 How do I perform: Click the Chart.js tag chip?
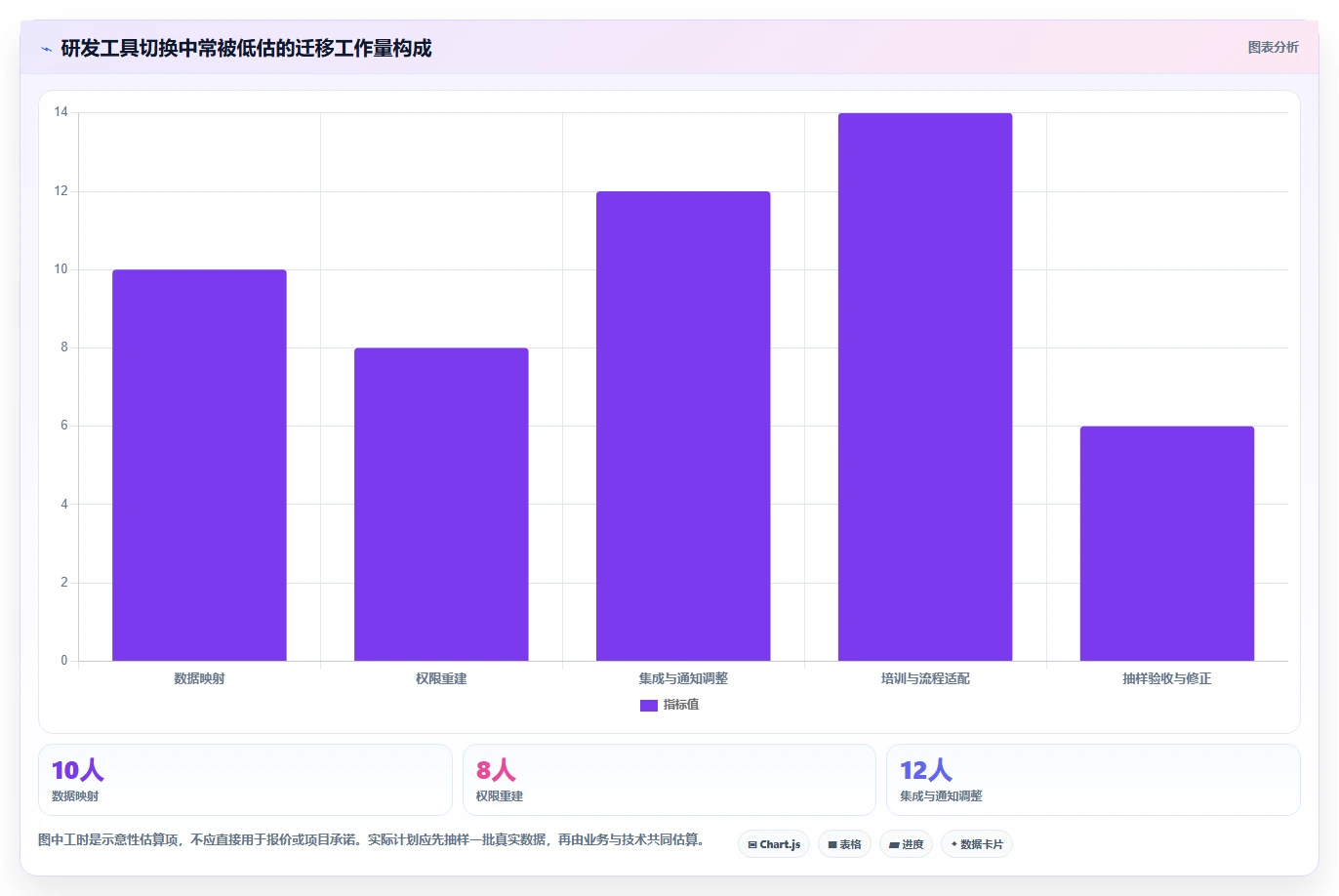(774, 844)
